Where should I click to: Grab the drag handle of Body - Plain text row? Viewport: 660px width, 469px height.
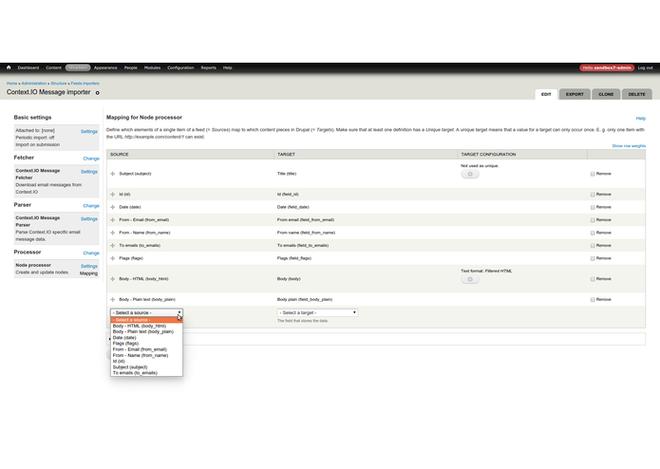coord(112,299)
